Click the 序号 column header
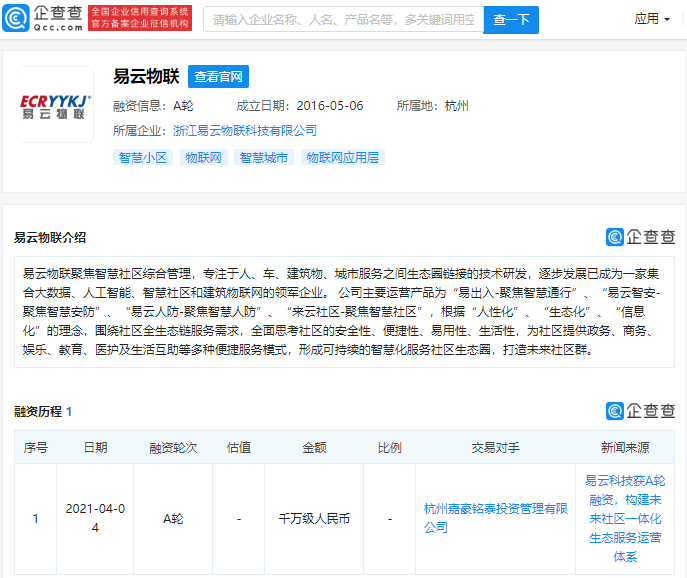 35,447
